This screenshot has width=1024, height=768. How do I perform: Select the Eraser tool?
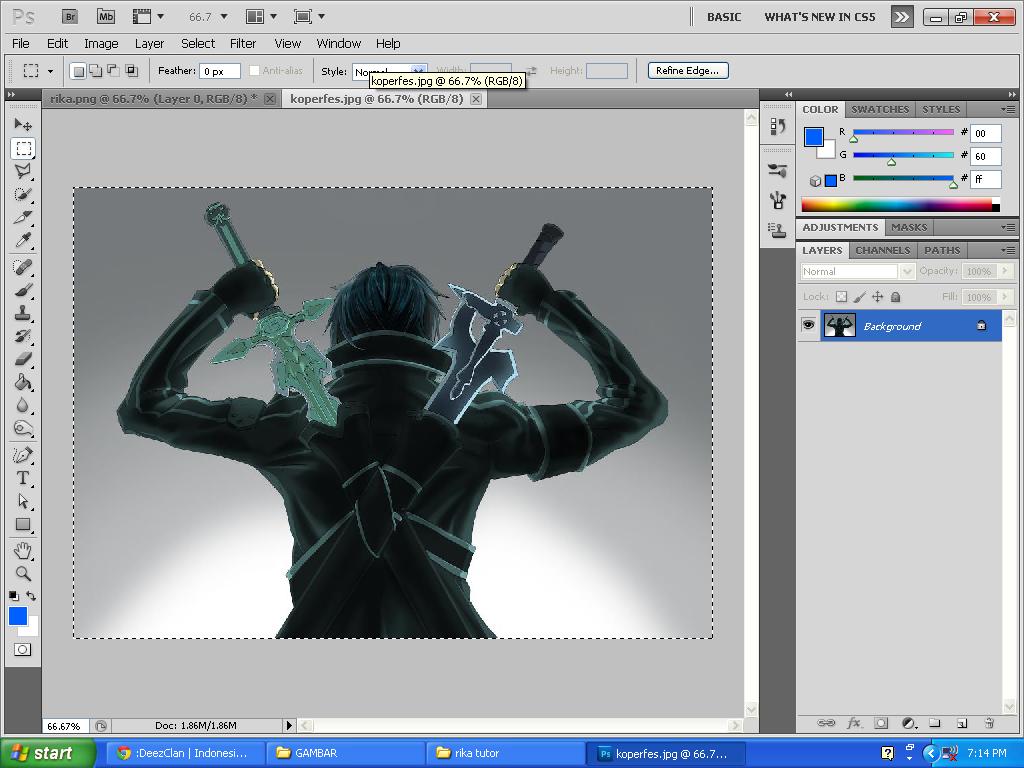[23, 359]
